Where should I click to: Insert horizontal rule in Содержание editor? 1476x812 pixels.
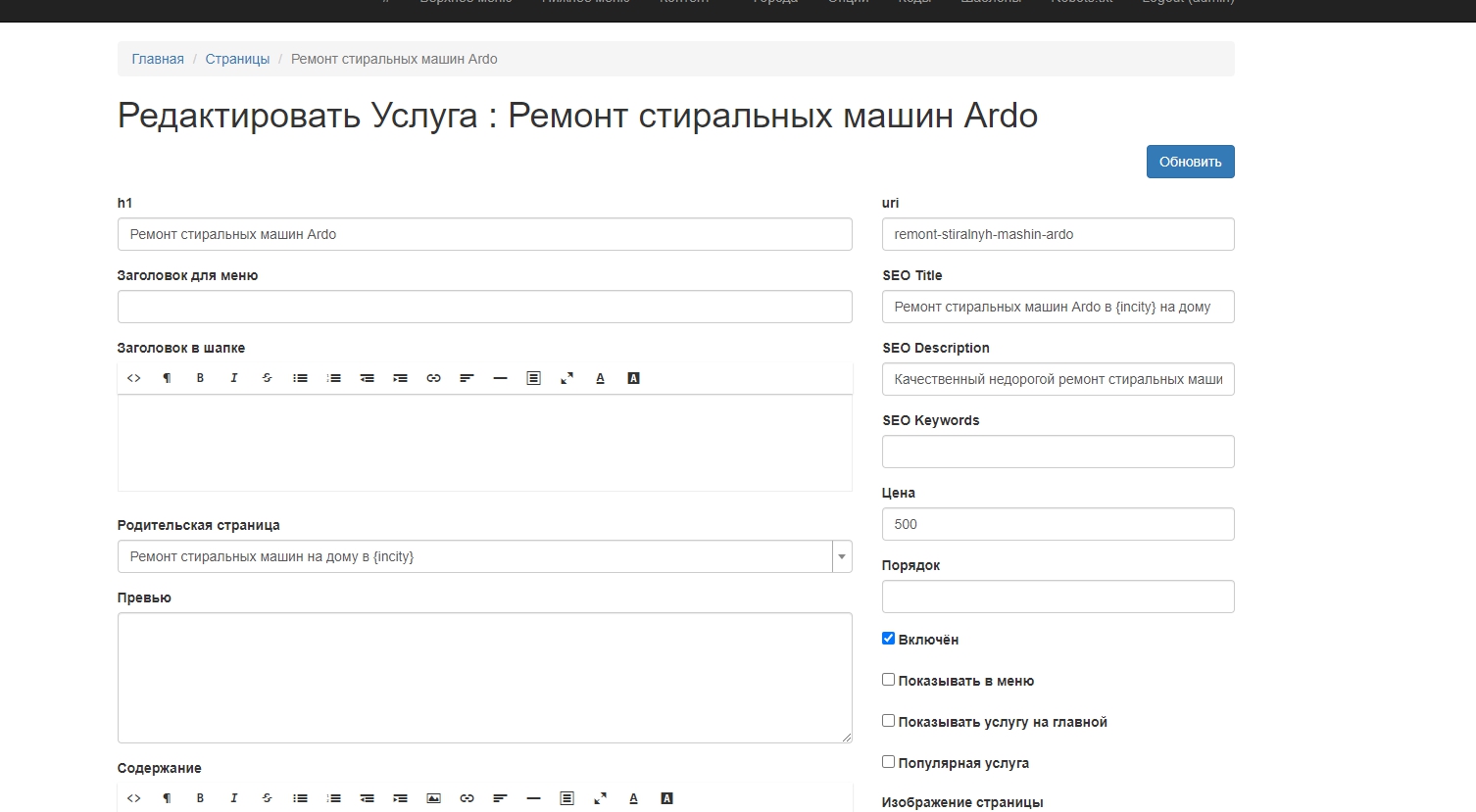pos(534,798)
